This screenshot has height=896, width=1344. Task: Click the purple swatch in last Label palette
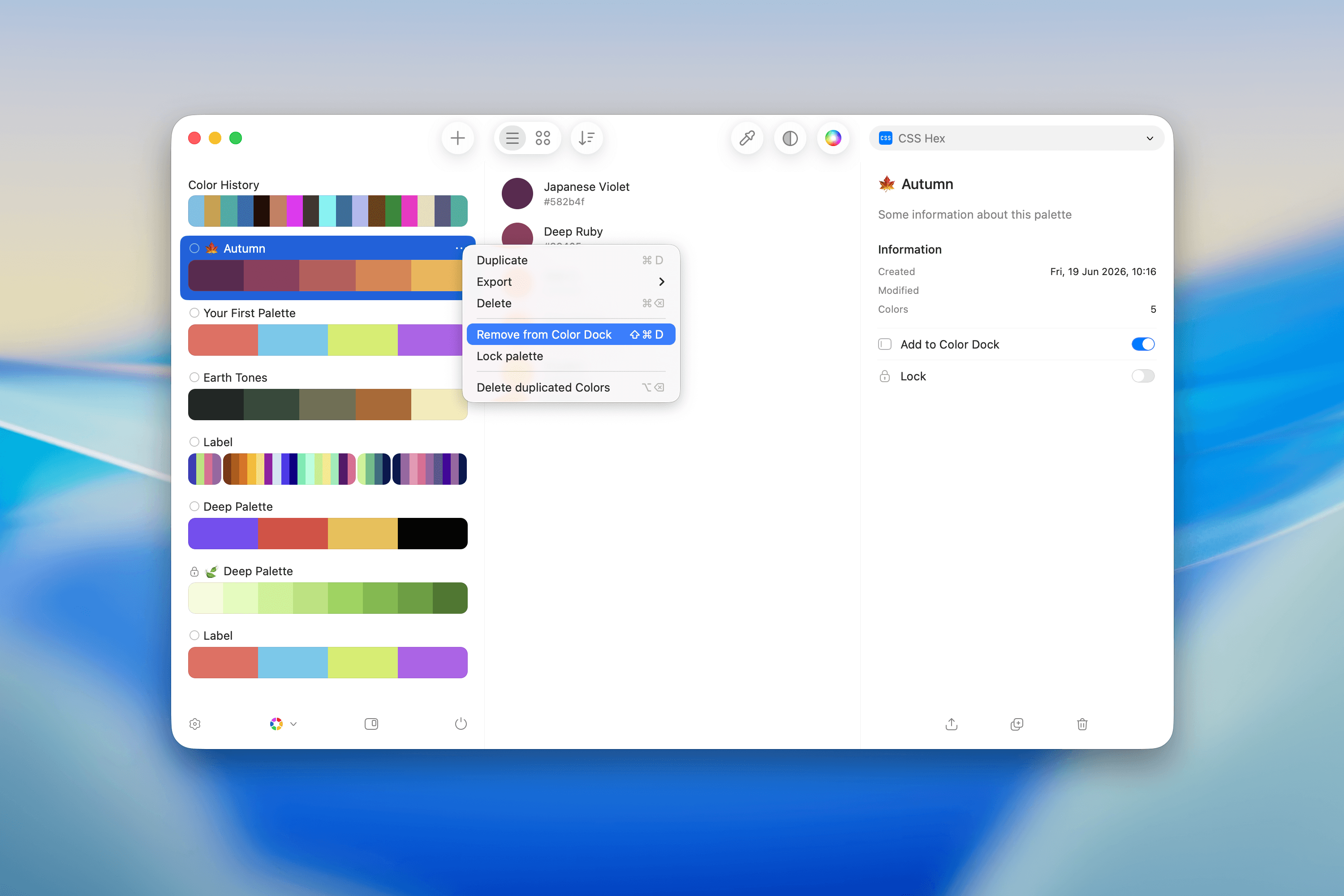tap(433, 663)
